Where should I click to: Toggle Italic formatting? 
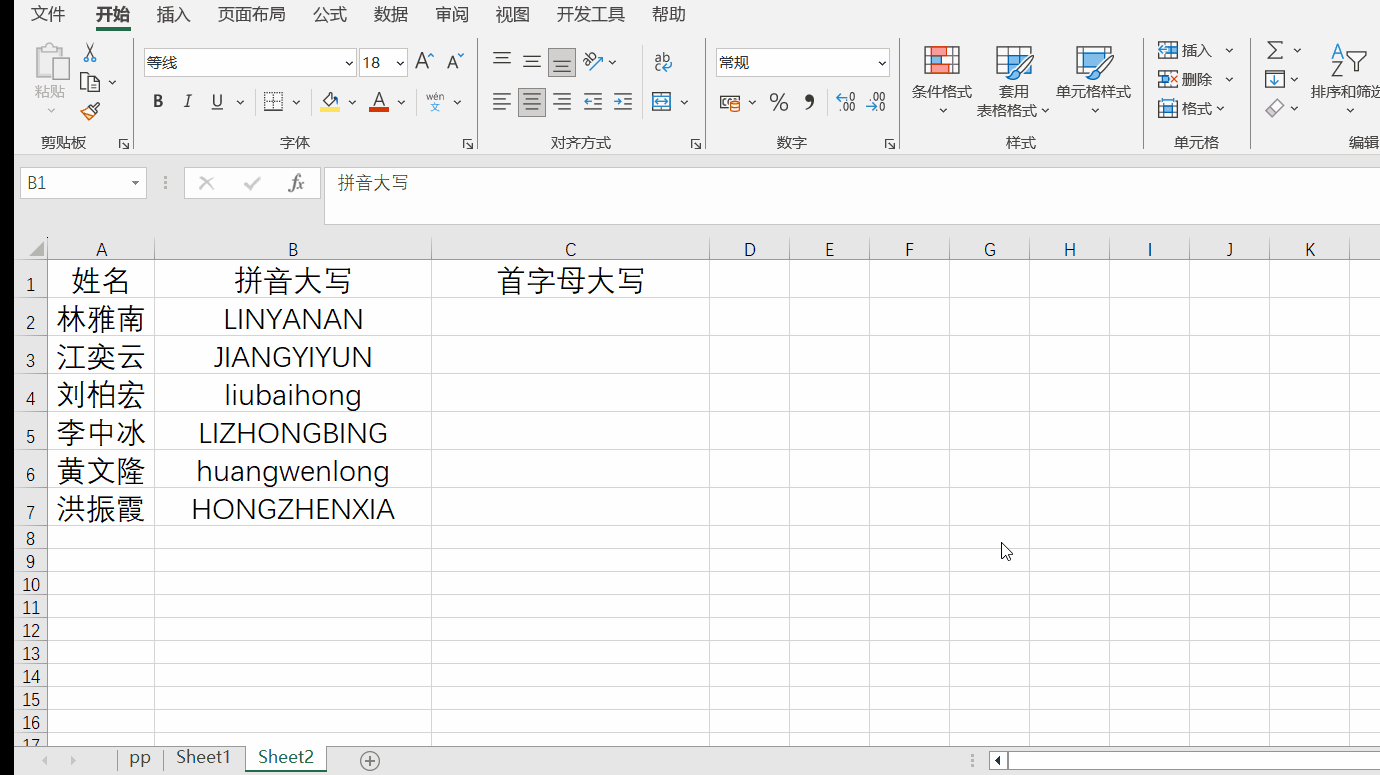coord(187,102)
